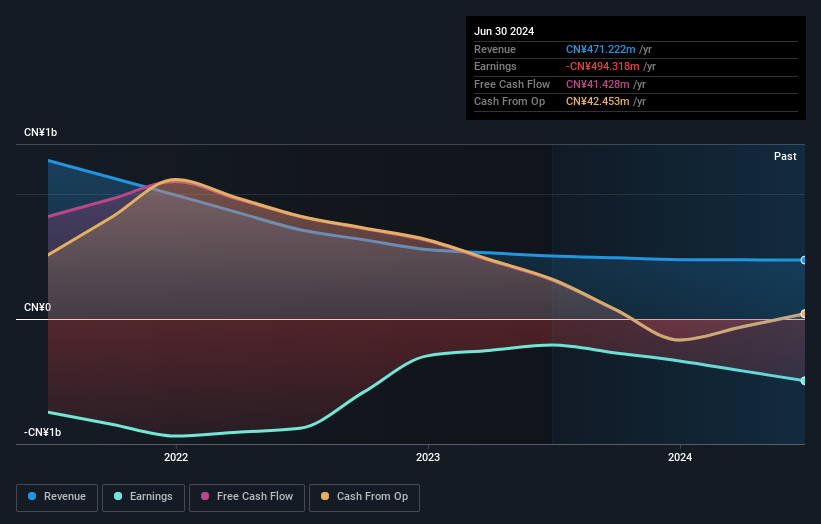Click the CN¥1b y-axis label
Screen dimensions: 821x524
(x=40, y=132)
